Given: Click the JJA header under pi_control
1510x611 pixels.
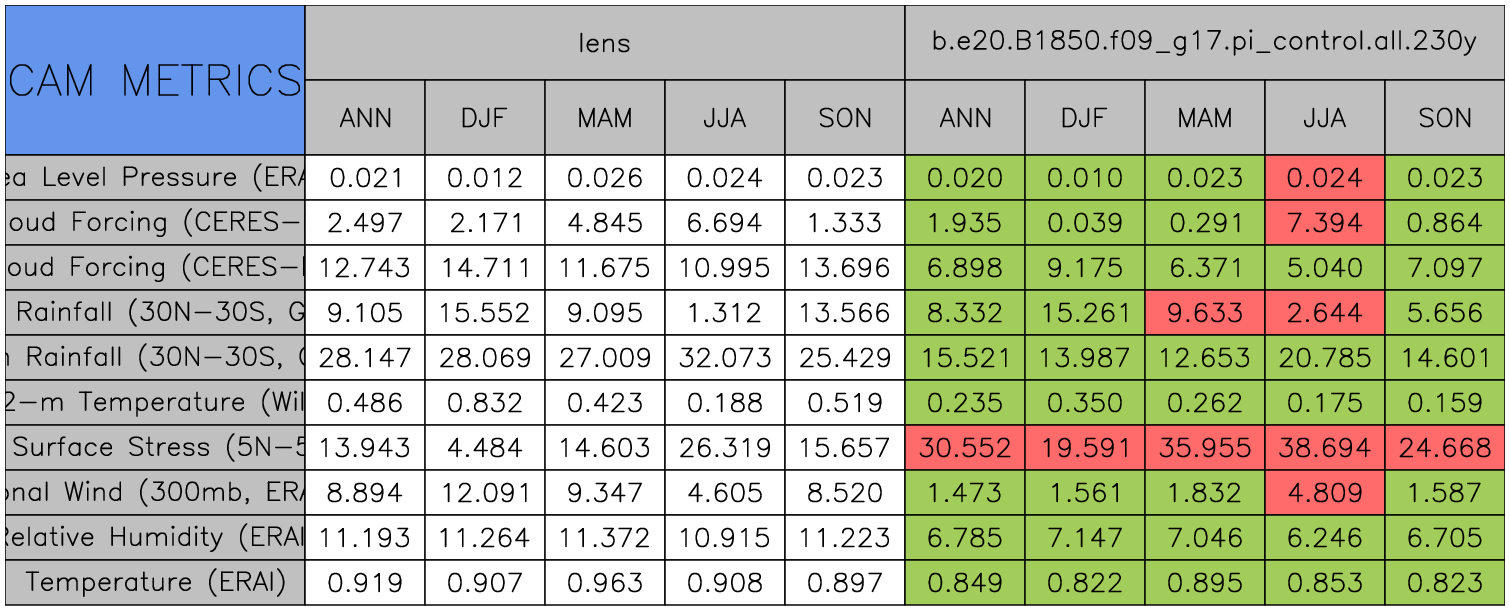Looking at the screenshot, I should [x=1324, y=118].
